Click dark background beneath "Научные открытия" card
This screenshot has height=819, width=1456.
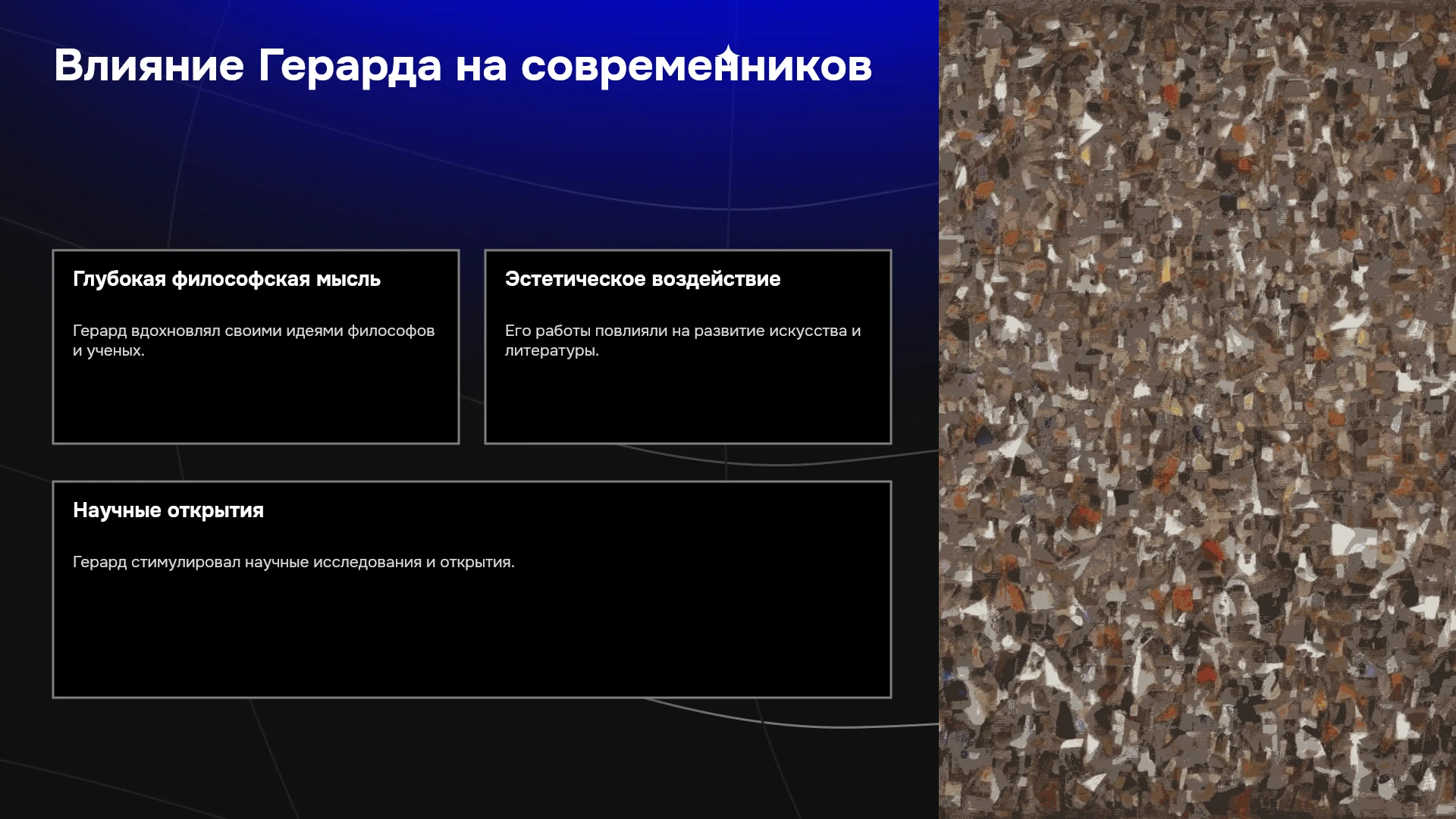[x=470, y=758]
